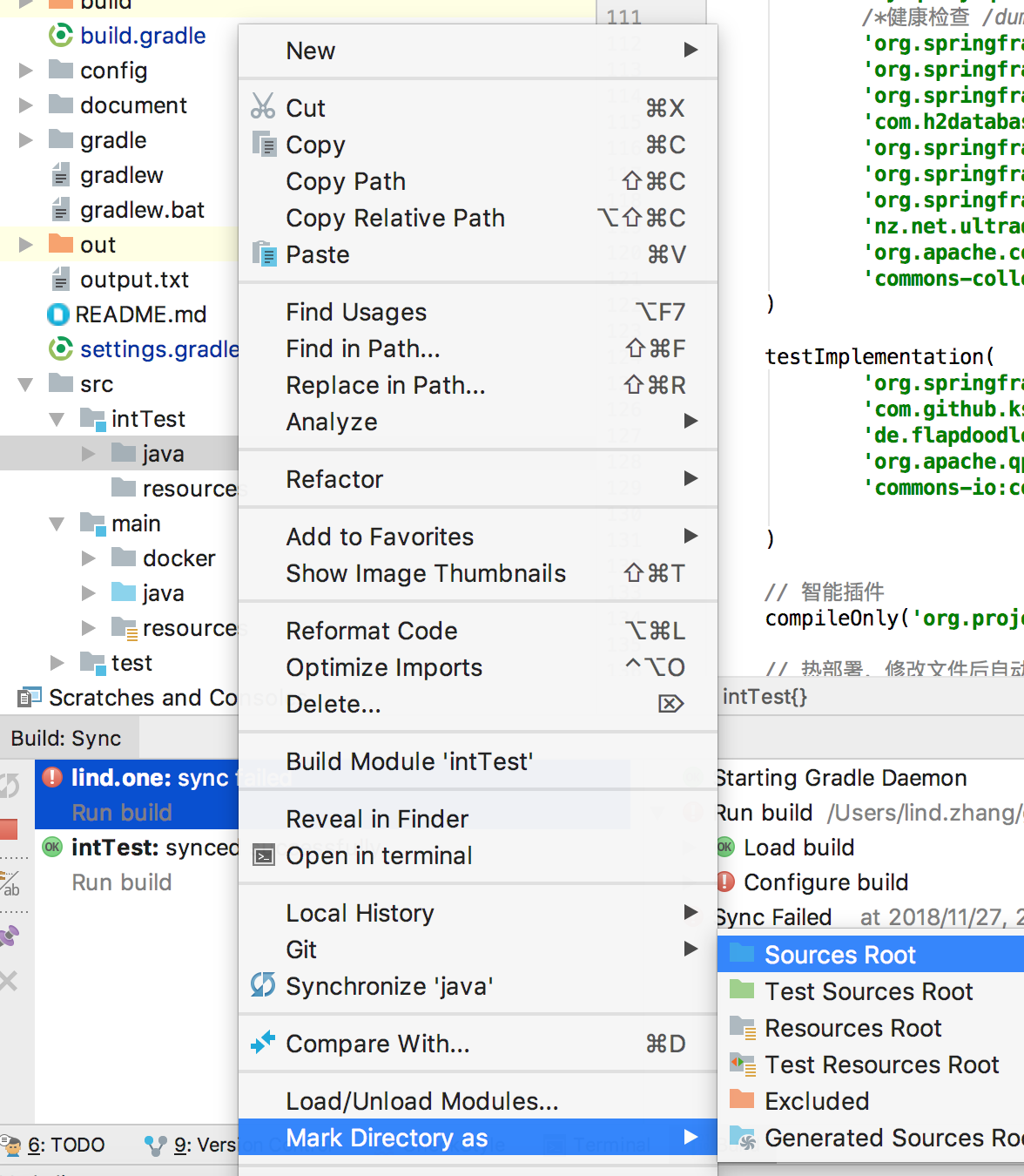
Task: Click the output.txt file icon
Action: pos(60,280)
